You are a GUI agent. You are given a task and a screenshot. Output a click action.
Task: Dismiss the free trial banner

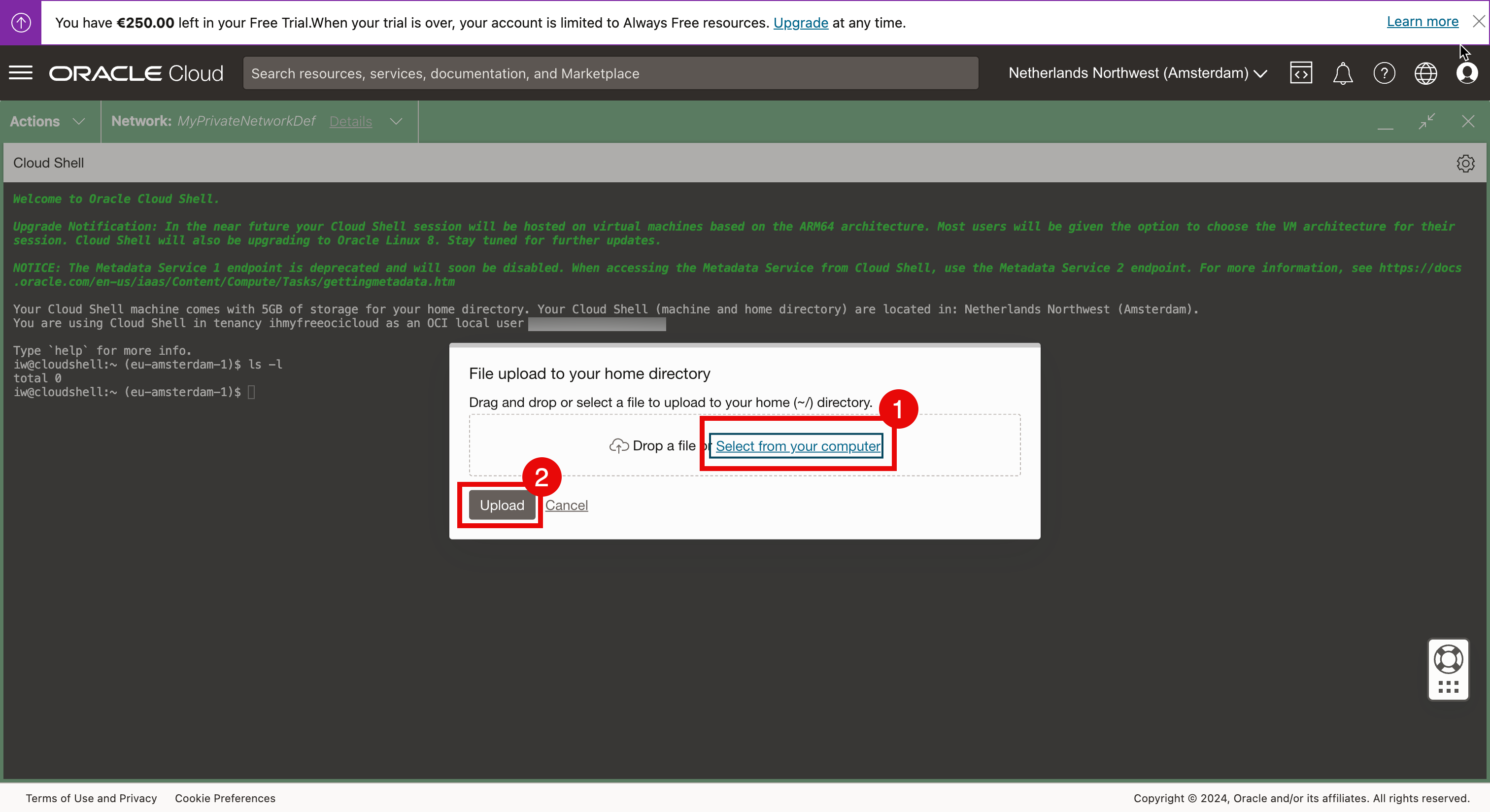(1479, 21)
